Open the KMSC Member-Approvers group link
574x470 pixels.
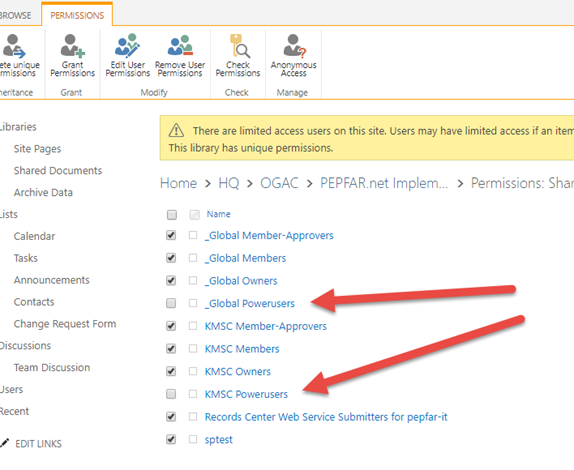pos(266,326)
